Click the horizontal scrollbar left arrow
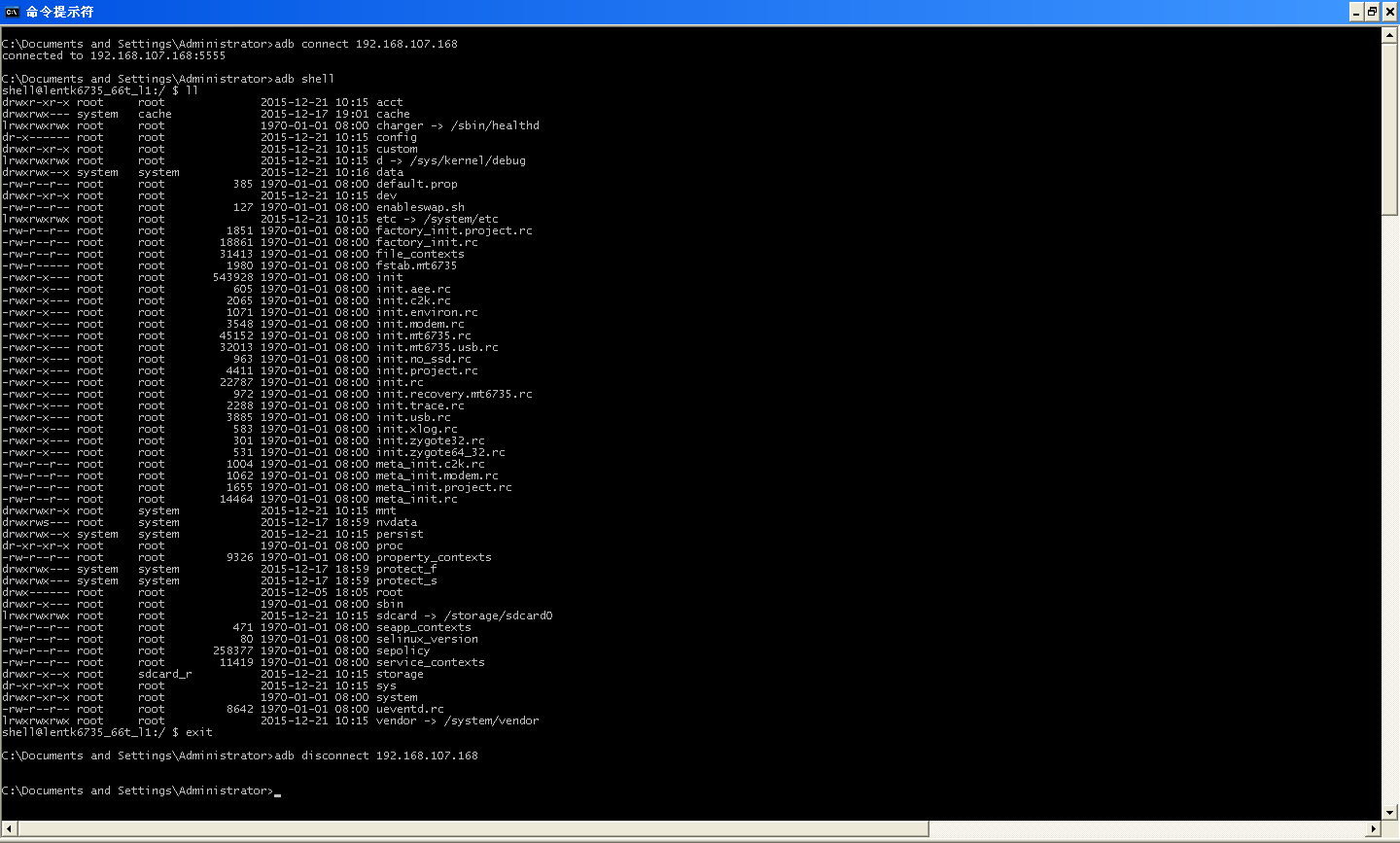 point(10,828)
